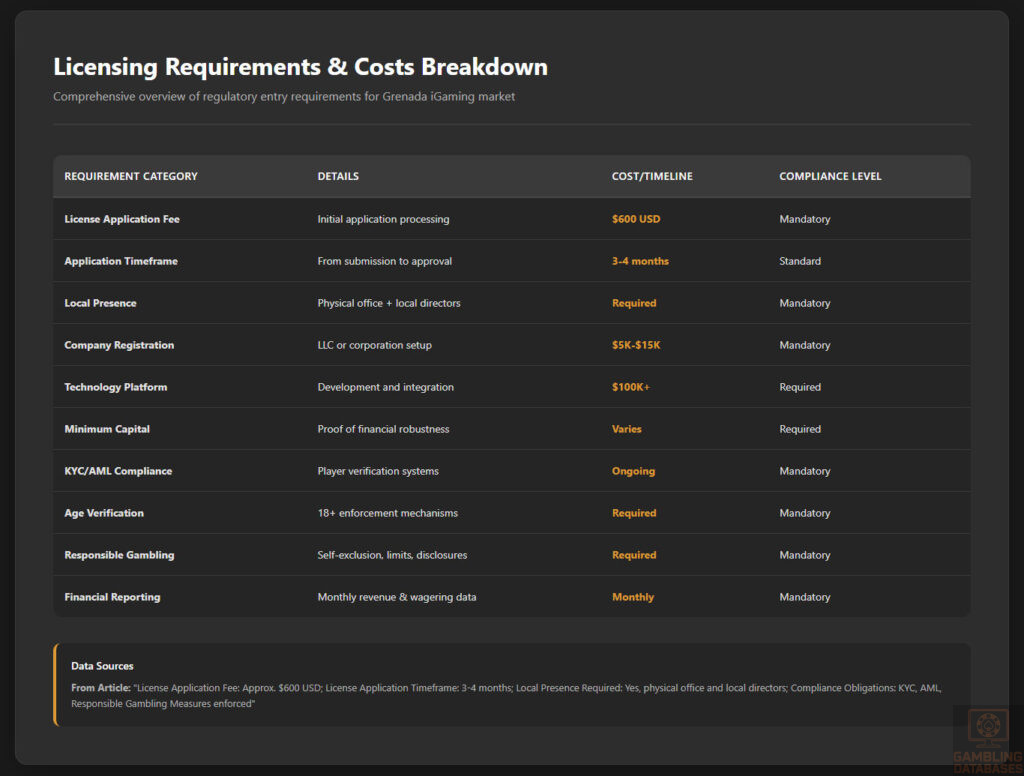1024x776 pixels.
Task: Click the Data Sources heading
Action: pos(102,666)
